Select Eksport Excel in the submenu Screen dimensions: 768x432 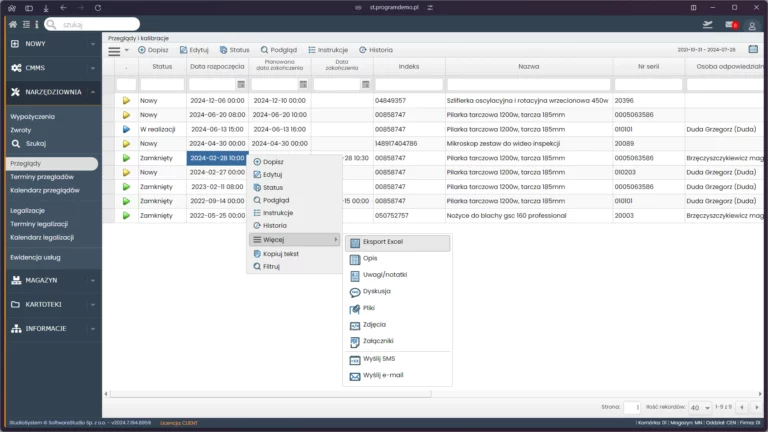tap(384, 242)
